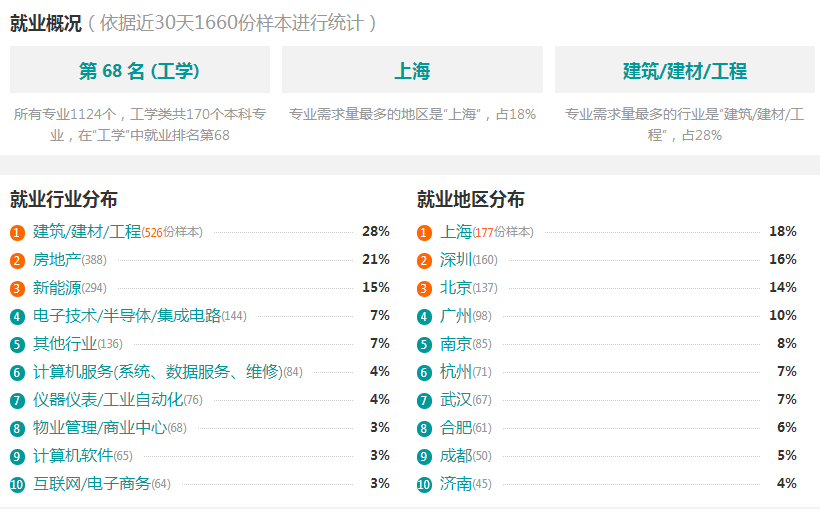Click the rank 3 badge beside 北京
The width and height of the screenshot is (820, 509).
pos(424,288)
